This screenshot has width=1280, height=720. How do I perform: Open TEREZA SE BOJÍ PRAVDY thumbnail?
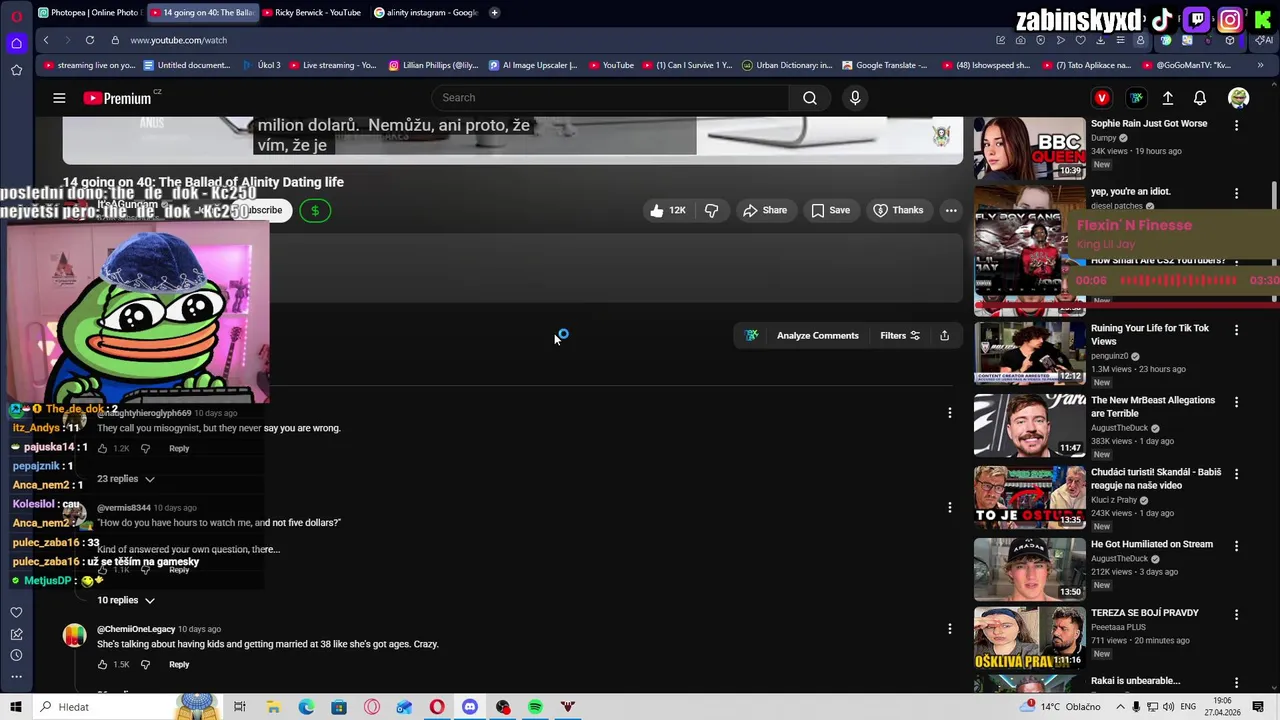pyautogui.click(x=1029, y=637)
